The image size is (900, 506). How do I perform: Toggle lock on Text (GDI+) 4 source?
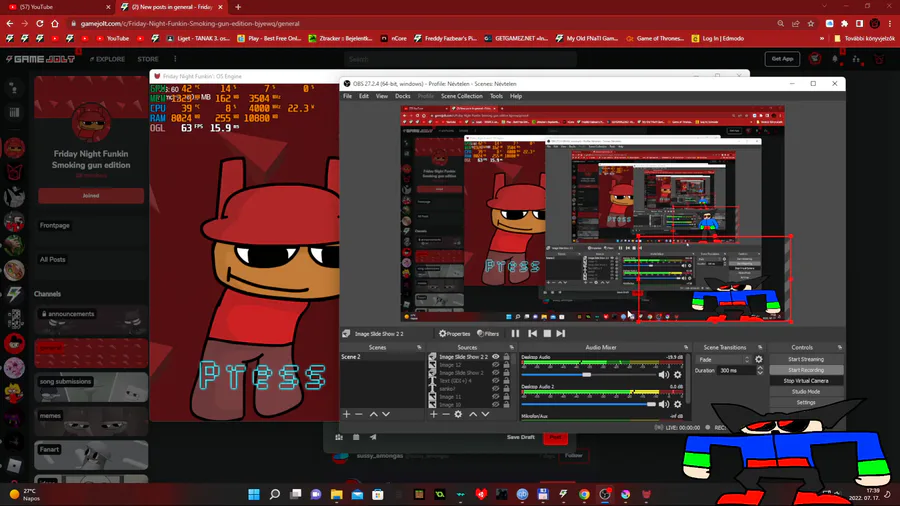506,381
